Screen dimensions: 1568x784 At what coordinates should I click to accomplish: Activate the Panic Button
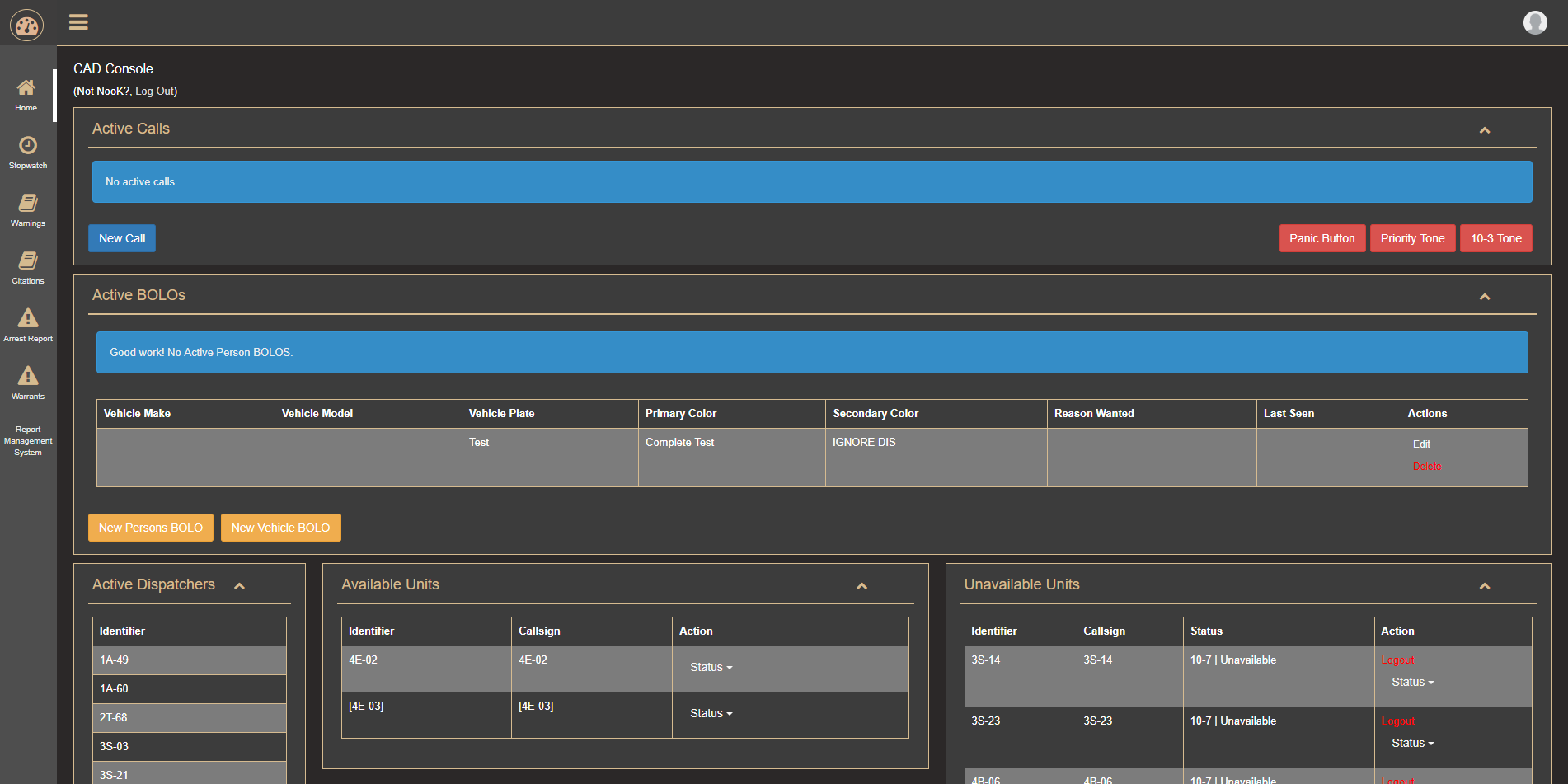coord(1322,238)
